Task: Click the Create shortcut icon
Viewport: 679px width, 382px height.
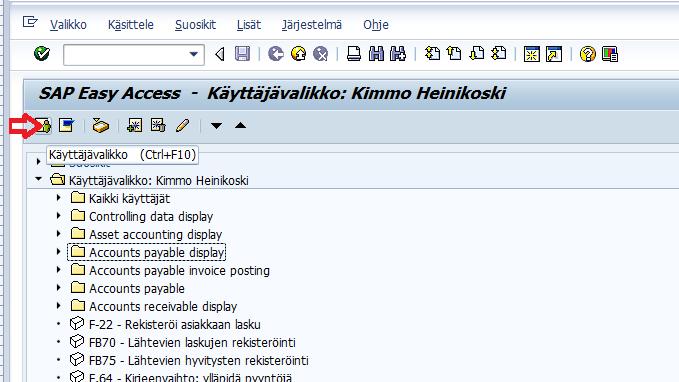Action: (x=554, y=54)
